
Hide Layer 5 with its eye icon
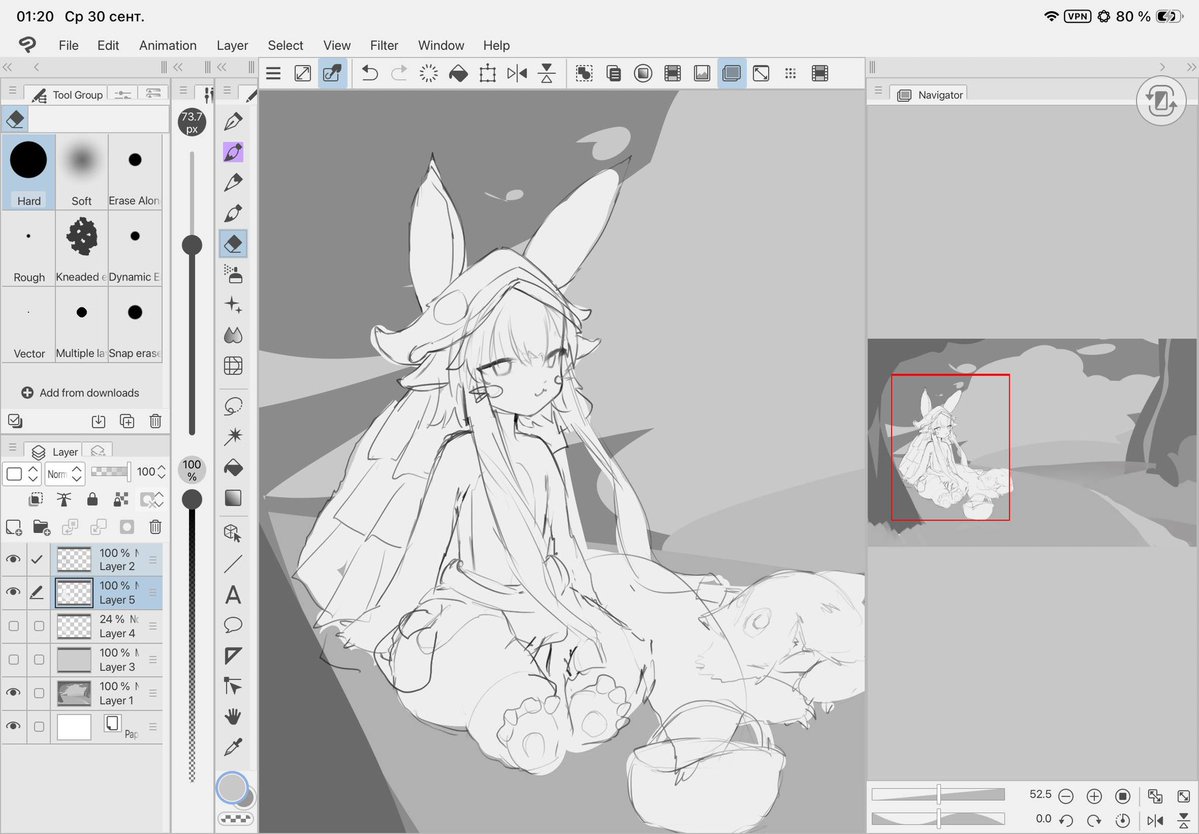13,592
